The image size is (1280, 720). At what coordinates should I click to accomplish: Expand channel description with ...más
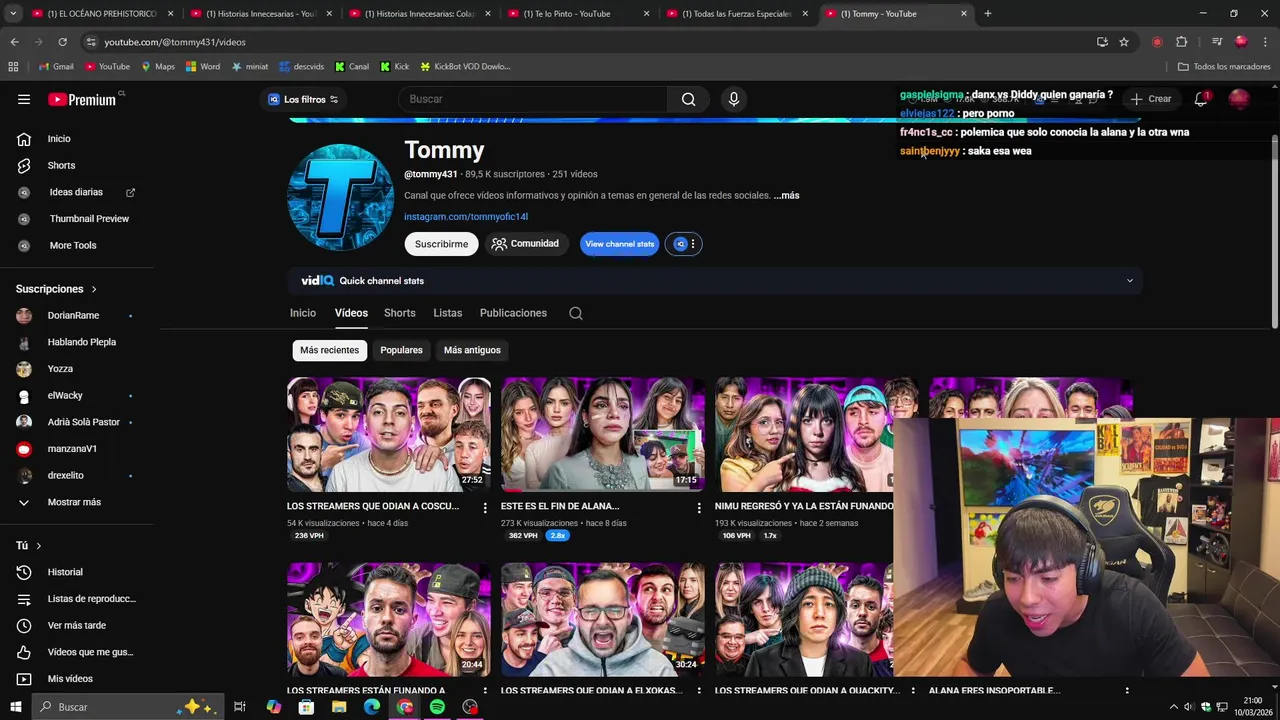coord(786,195)
